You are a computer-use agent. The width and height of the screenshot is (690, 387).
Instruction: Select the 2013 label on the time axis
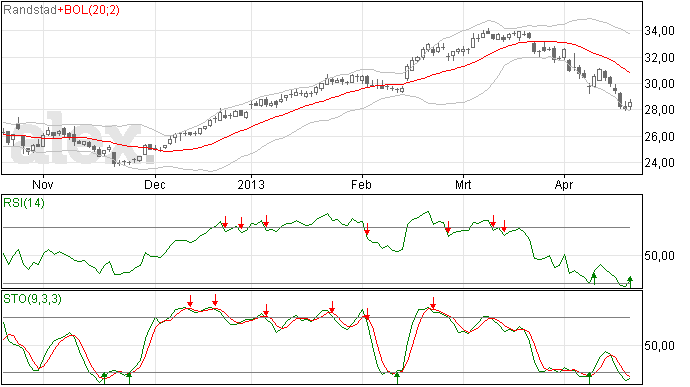251,184
